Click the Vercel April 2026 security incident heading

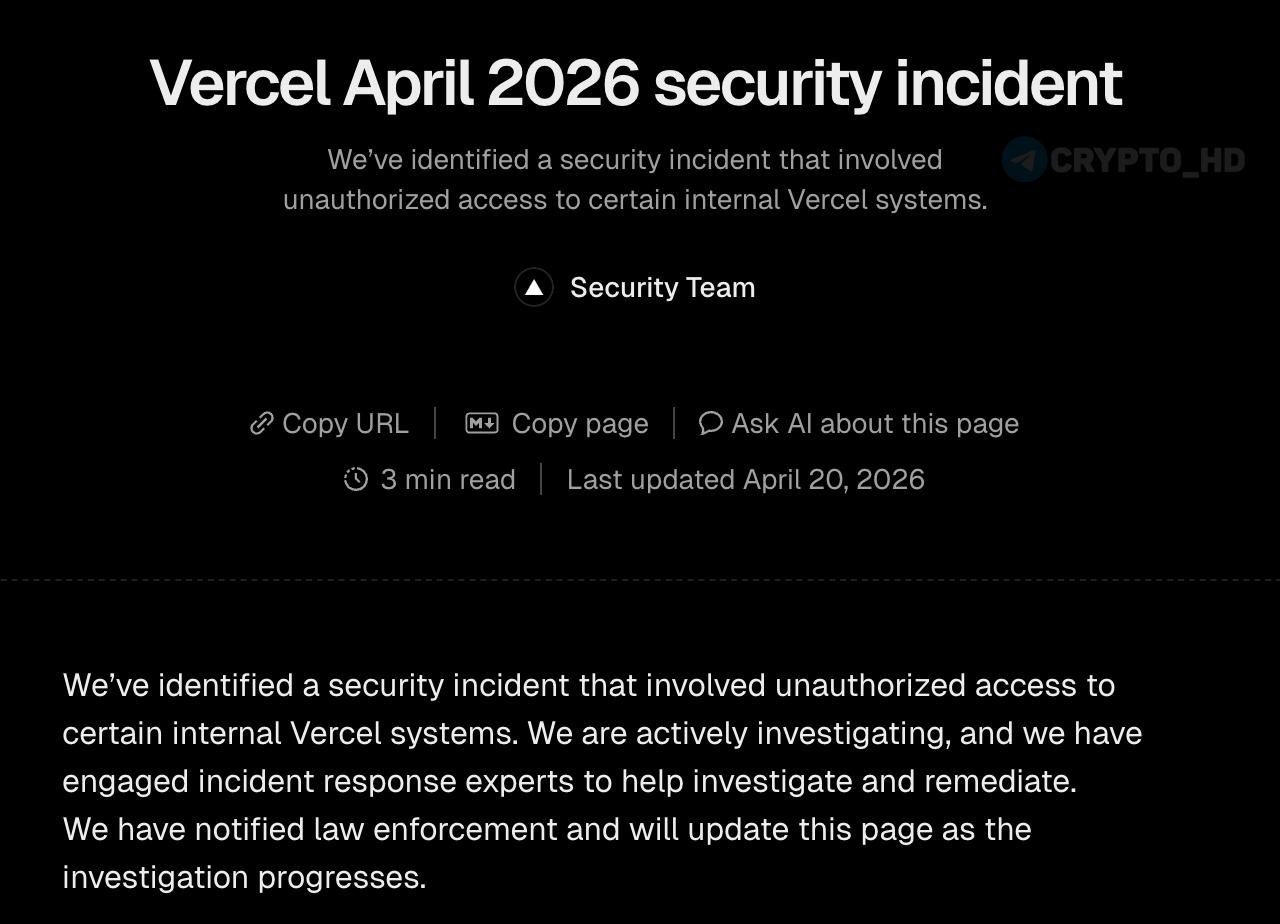pos(636,82)
